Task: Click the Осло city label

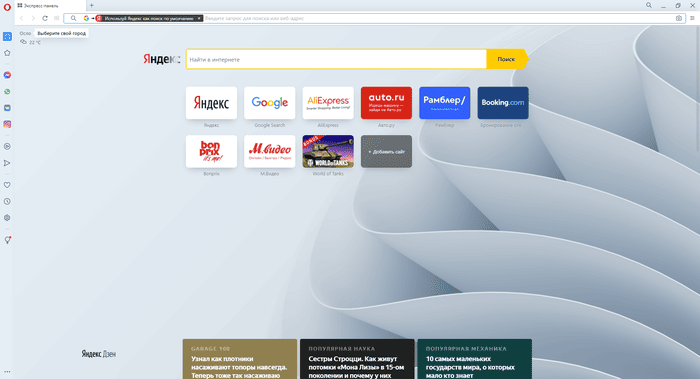Action: (x=25, y=33)
